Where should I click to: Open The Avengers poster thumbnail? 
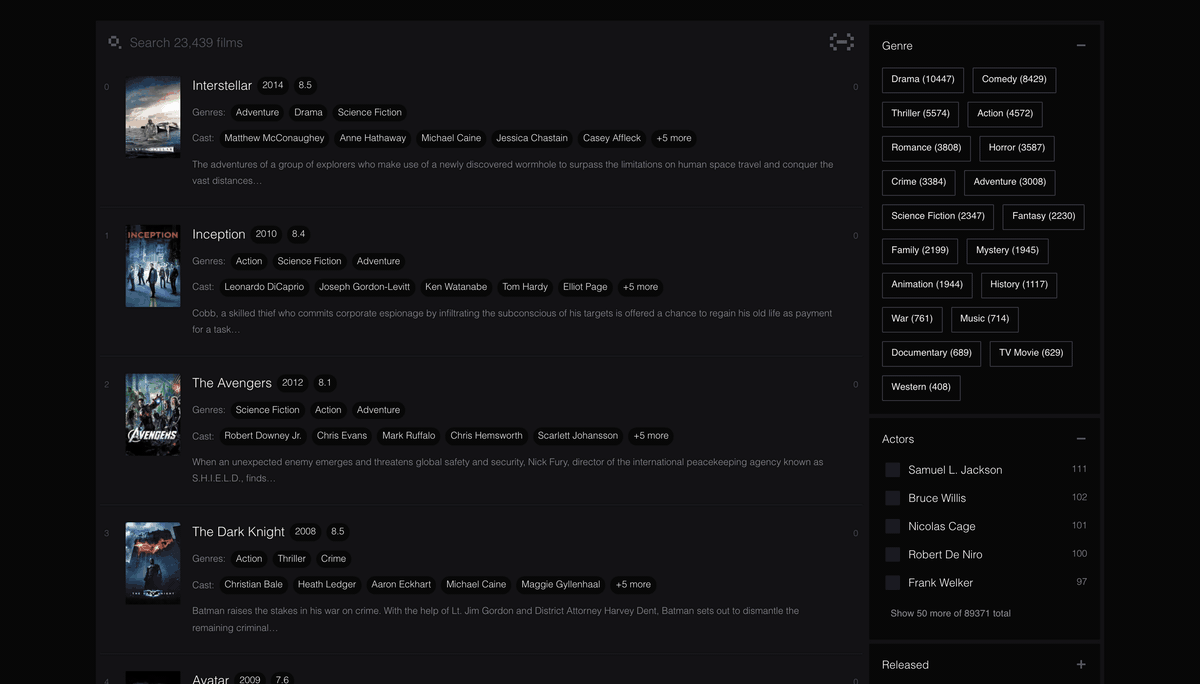(x=153, y=415)
